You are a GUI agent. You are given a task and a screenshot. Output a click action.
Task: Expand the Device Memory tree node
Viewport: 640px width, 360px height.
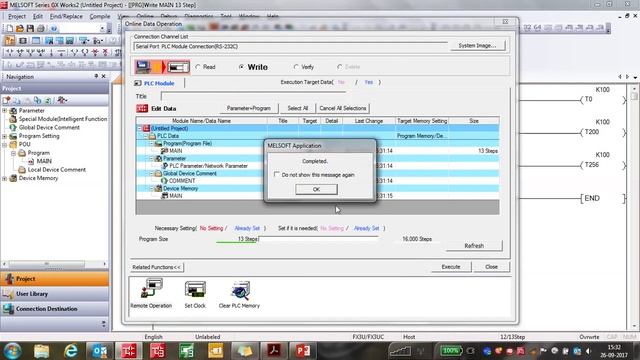pos(4,178)
